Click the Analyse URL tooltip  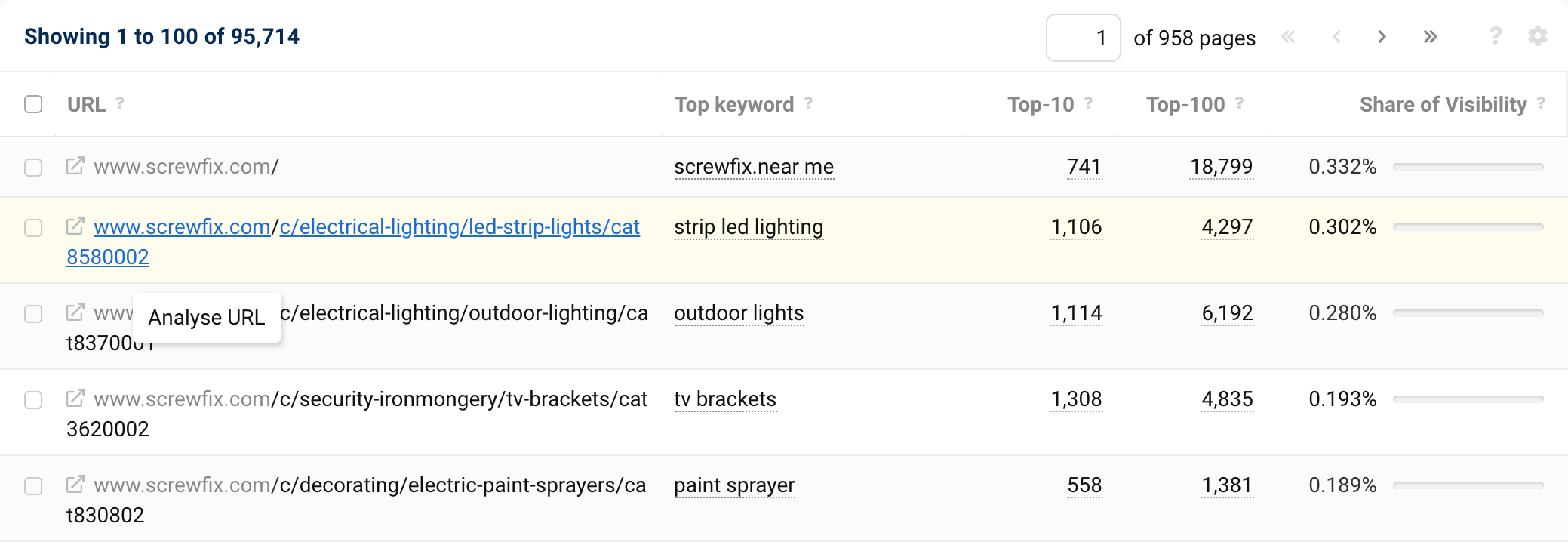pyautogui.click(x=207, y=318)
